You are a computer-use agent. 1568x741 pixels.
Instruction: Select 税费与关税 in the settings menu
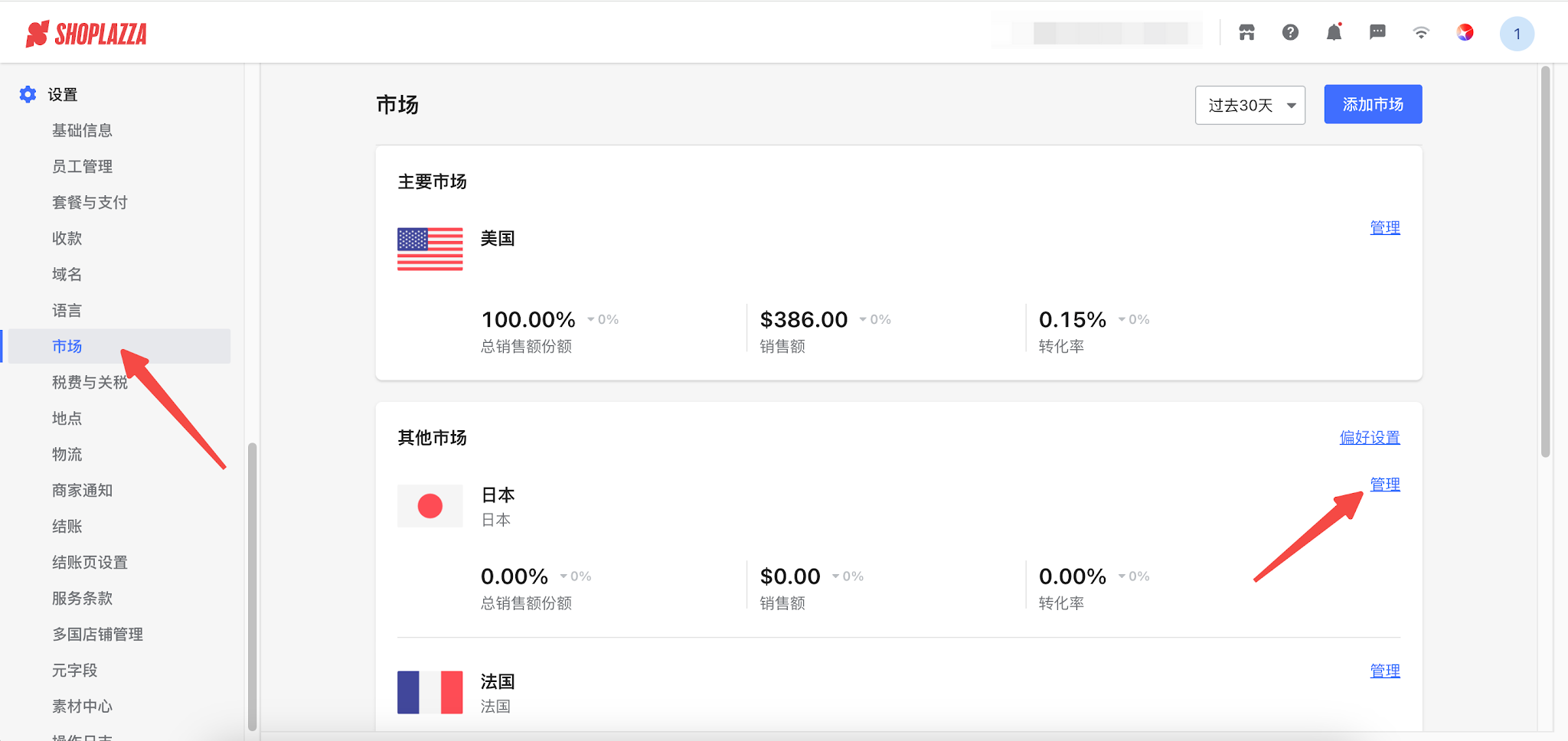pos(90,382)
